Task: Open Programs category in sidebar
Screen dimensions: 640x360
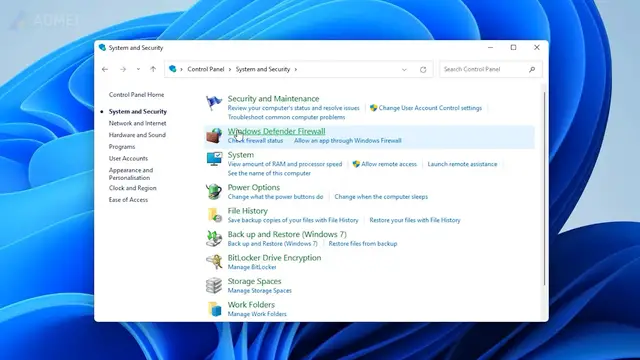Action: point(122,147)
